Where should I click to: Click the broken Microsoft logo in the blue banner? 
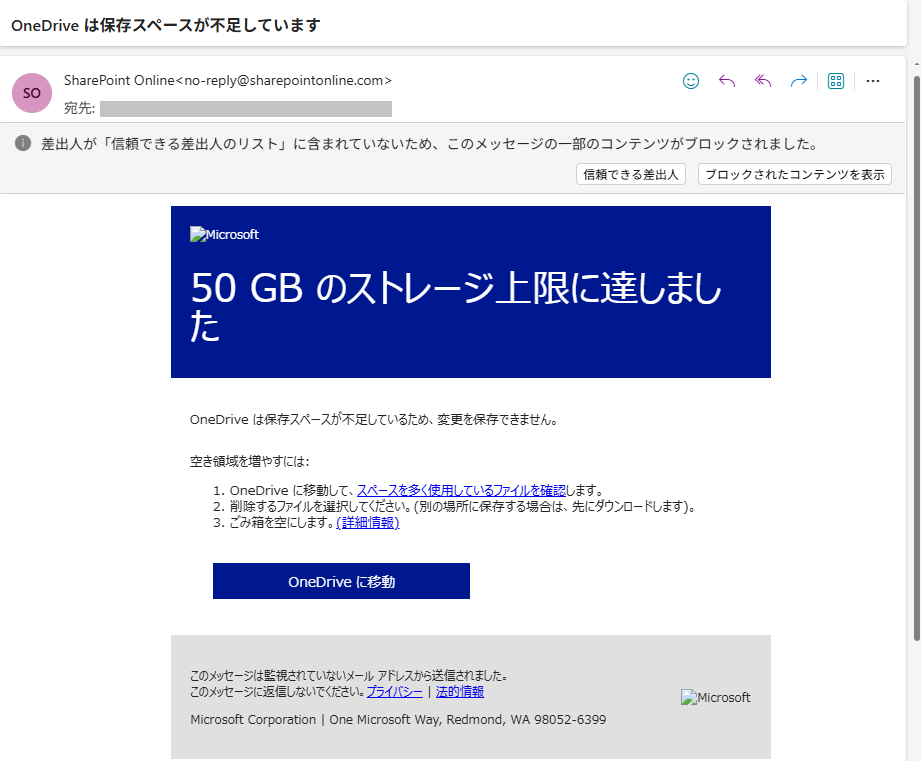[224, 234]
